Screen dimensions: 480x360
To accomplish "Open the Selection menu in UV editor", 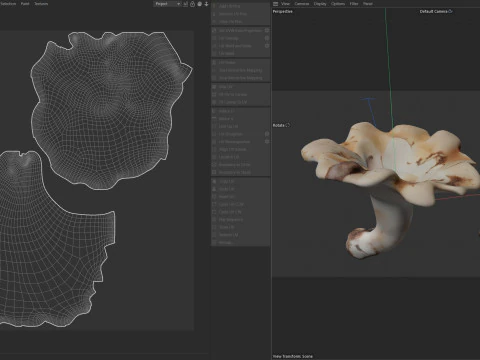I will pos(8,4).
